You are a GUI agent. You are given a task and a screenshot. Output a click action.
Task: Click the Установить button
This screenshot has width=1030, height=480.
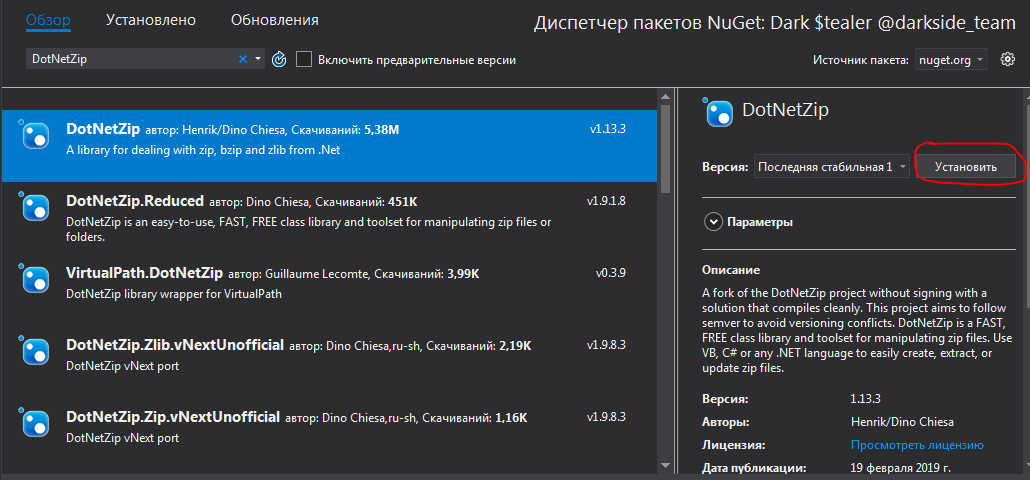pos(966,167)
